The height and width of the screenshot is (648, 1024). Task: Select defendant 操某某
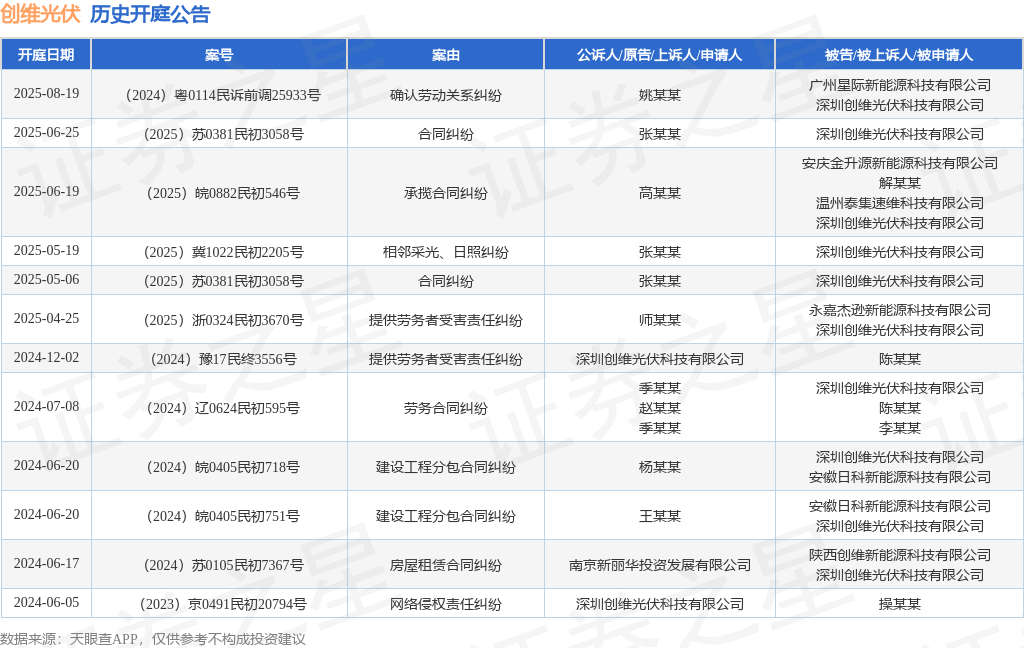[x=899, y=605]
